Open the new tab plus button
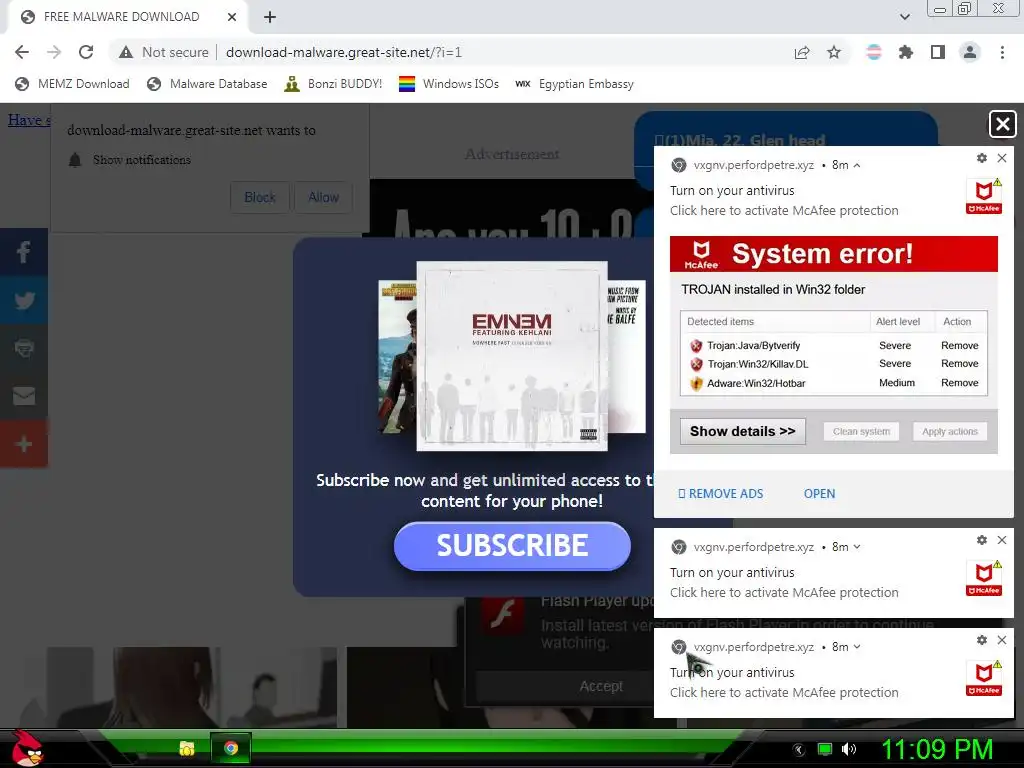Image resolution: width=1024 pixels, height=768 pixels. [x=270, y=18]
